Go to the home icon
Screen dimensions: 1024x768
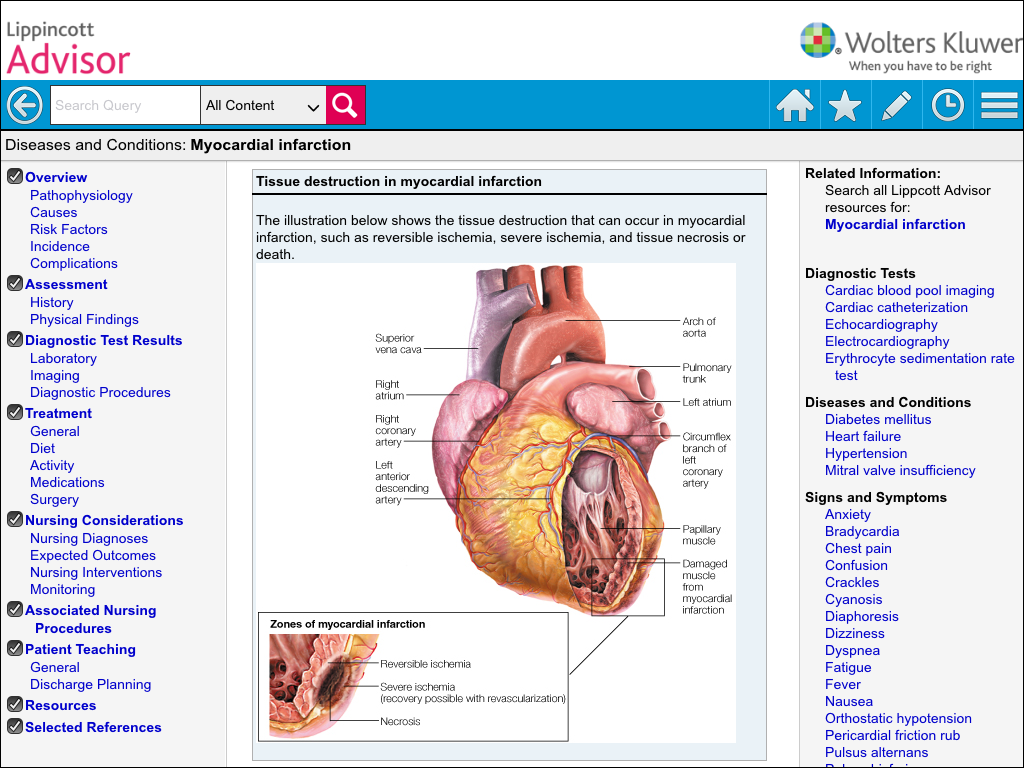[x=794, y=105]
